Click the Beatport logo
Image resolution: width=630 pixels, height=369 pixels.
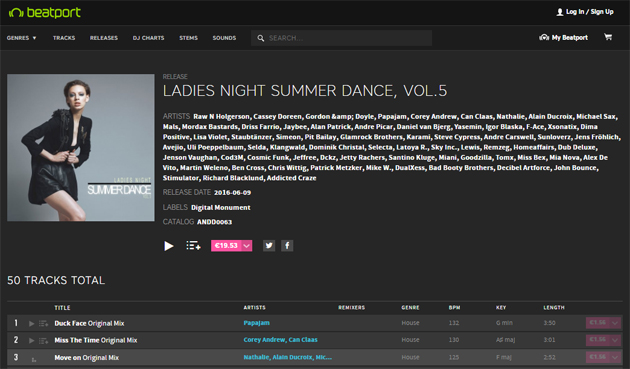click(x=44, y=12)
